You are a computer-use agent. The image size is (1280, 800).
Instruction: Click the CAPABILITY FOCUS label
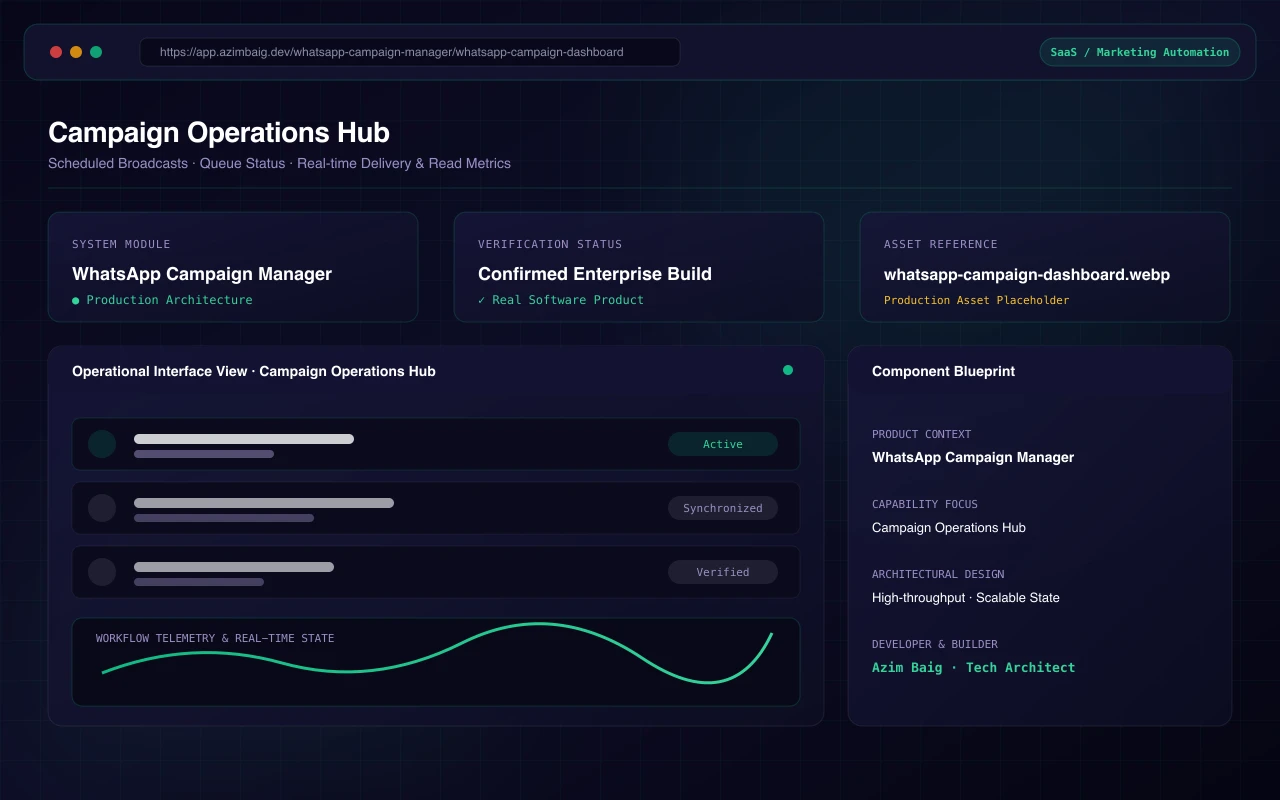pos(925,504)
